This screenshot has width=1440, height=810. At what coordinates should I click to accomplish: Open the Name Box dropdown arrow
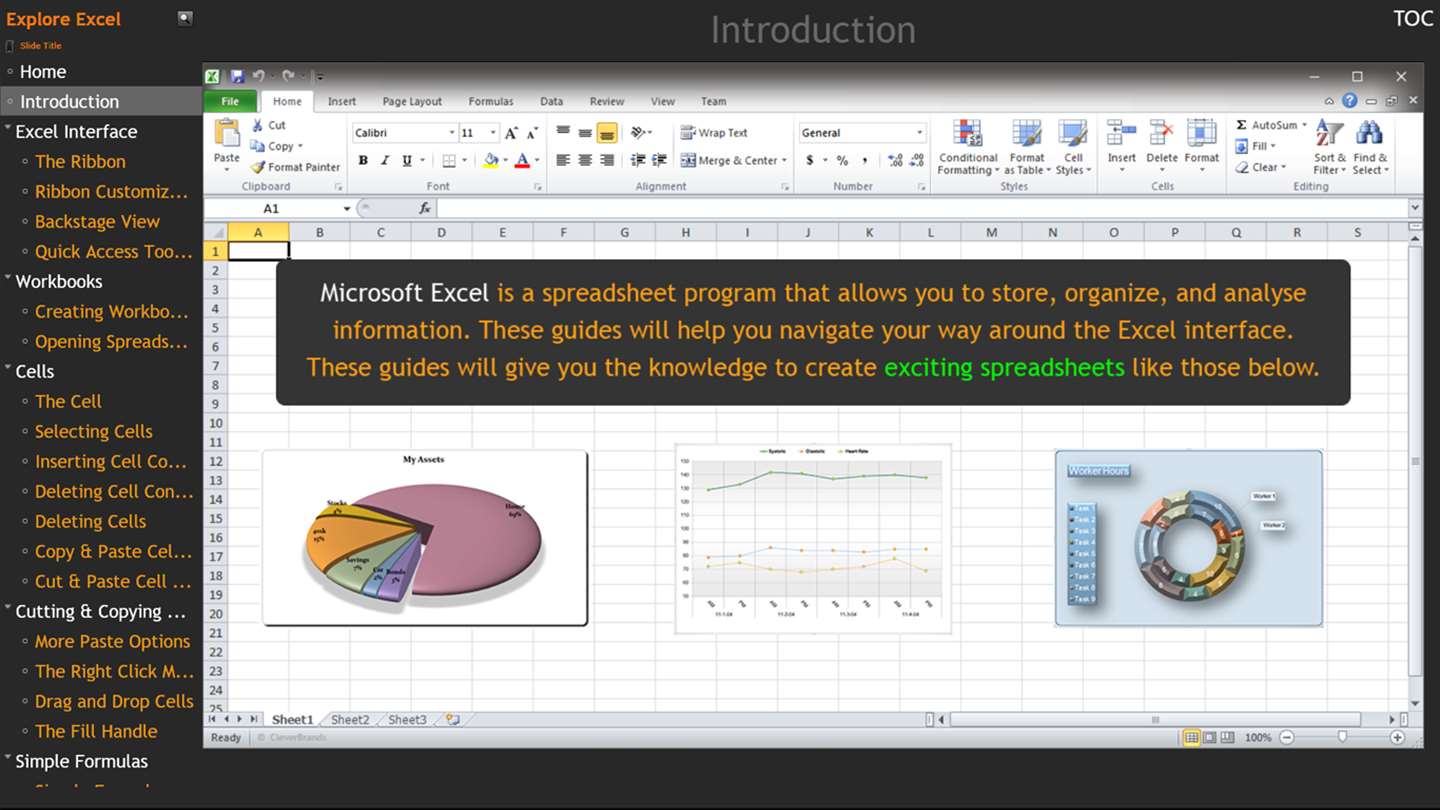[x=347, y=208]
